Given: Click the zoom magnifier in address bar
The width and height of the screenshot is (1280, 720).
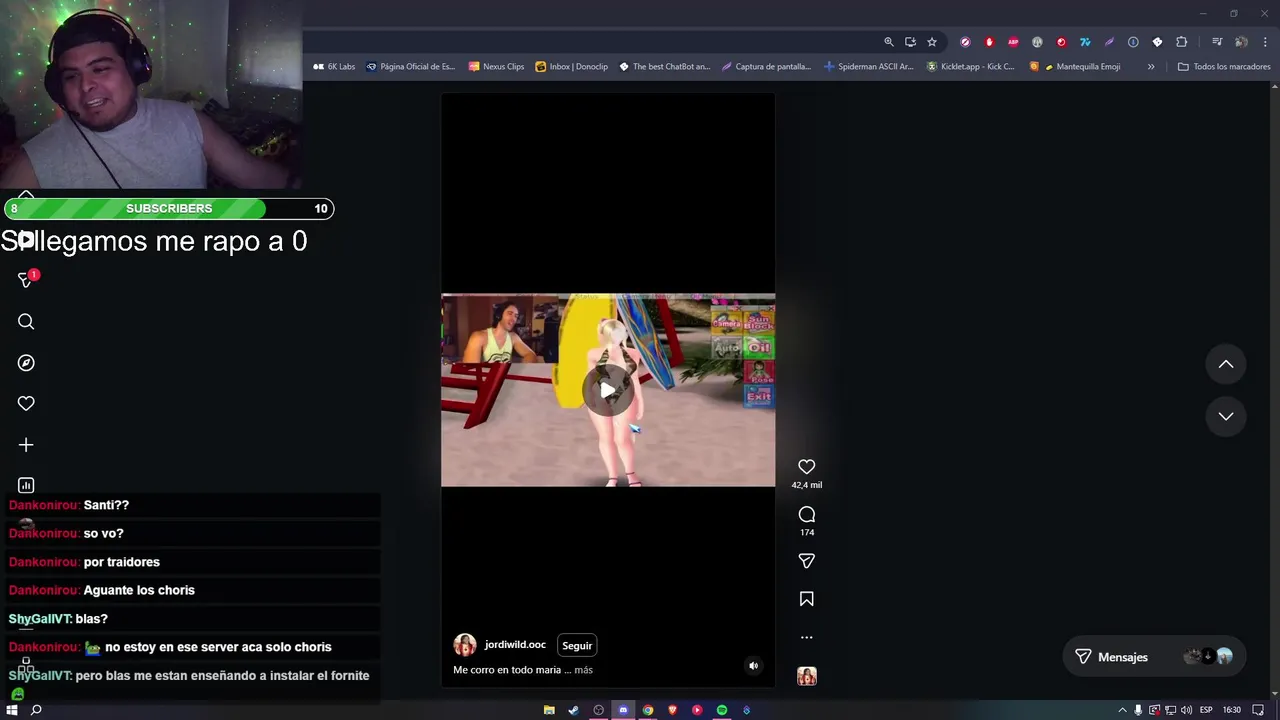Looking at the screenshot, I should click(888, 42).
